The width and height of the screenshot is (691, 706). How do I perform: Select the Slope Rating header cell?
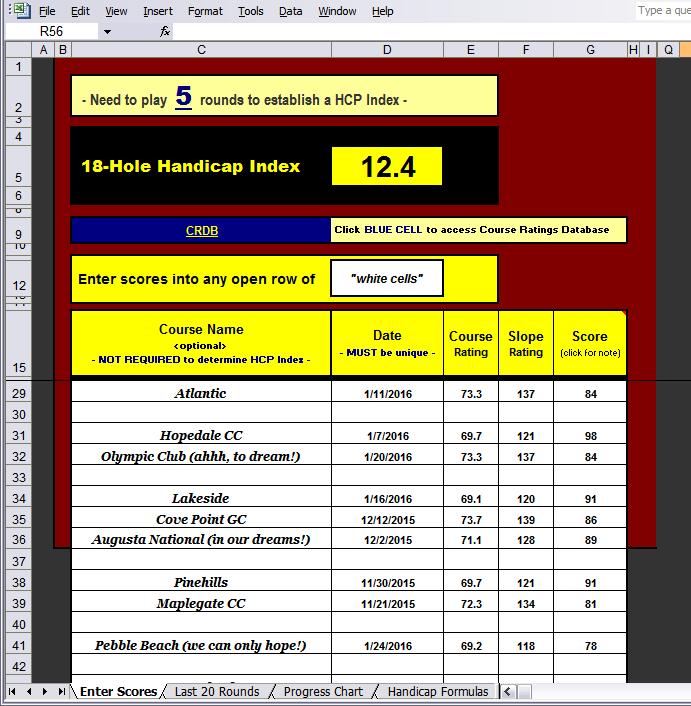tap(526, 343)
